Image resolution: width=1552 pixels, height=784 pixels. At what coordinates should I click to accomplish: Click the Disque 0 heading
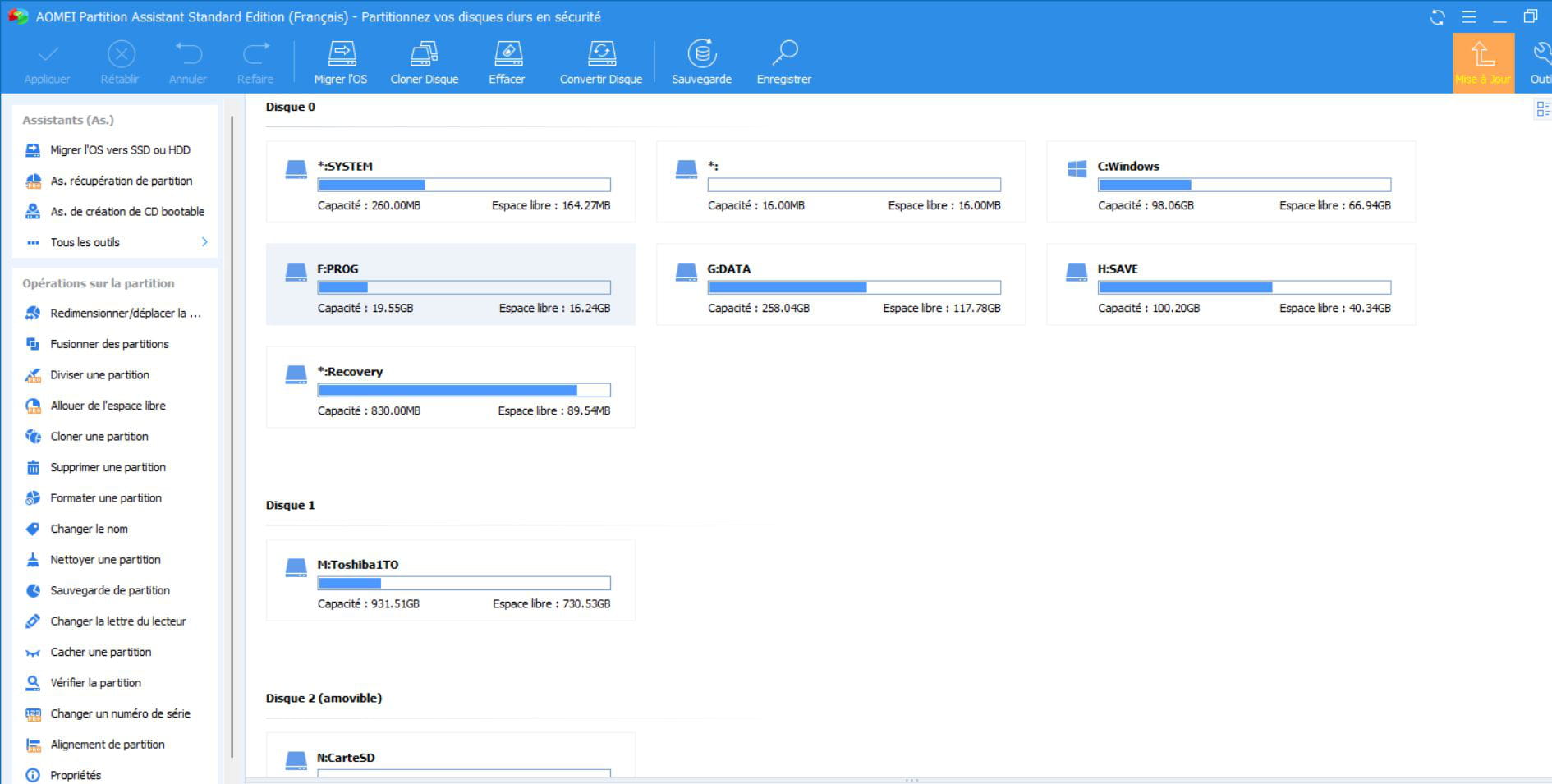coord(291,107)
